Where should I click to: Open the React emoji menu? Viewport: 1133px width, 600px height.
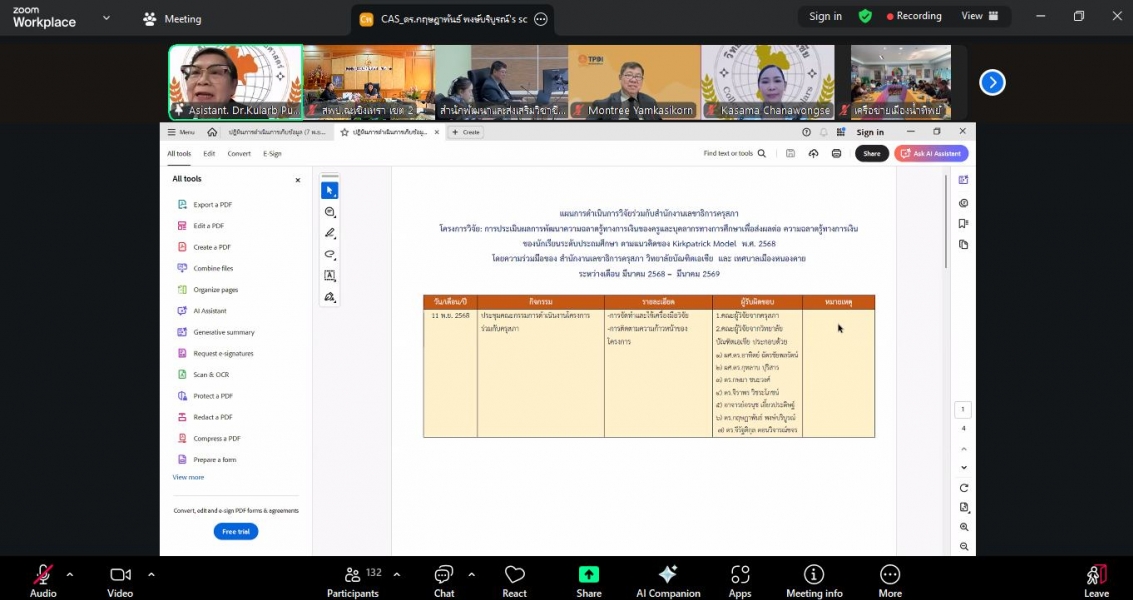tap(515, 577)
